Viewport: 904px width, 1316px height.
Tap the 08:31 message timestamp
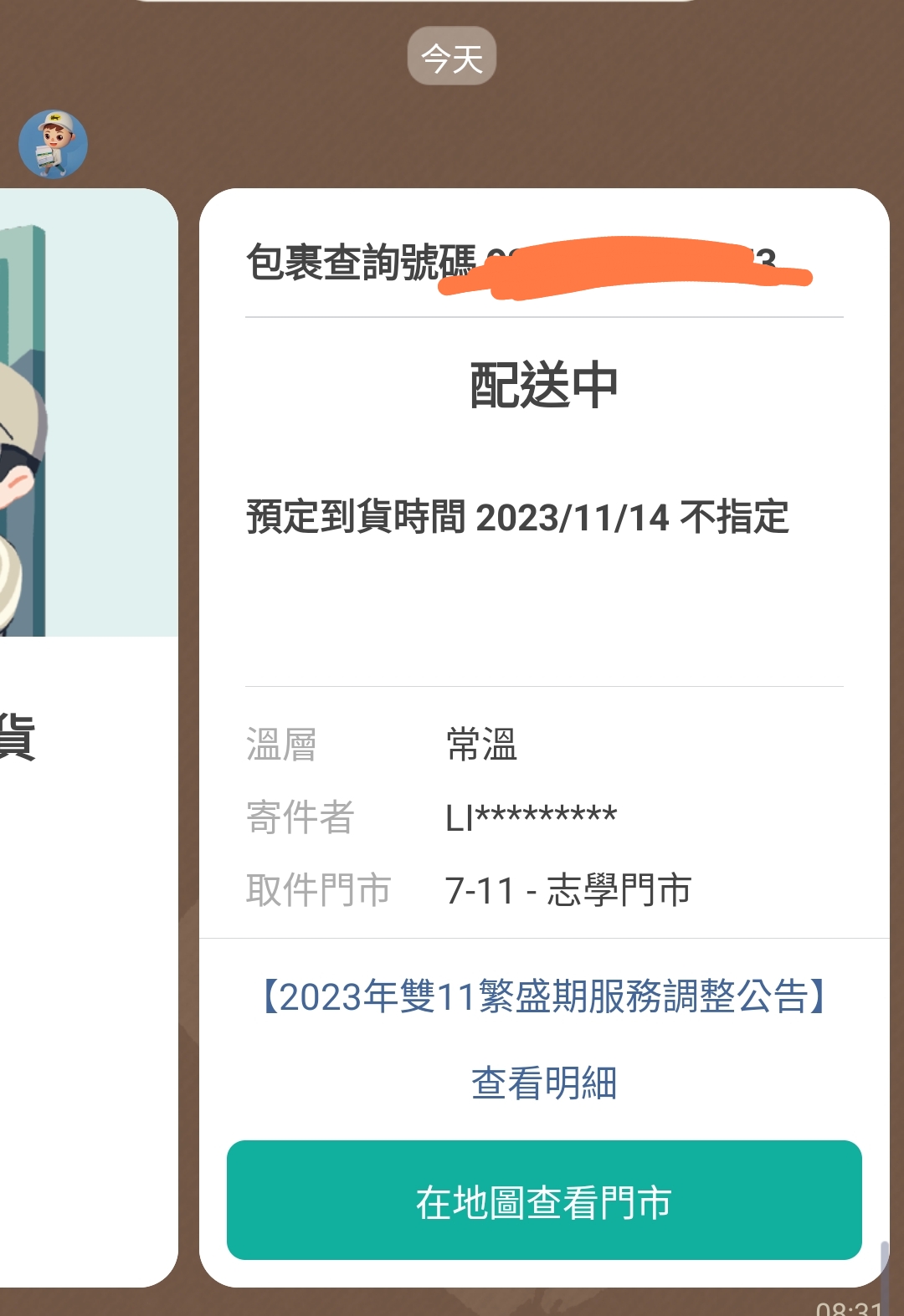coord(849,1307)
